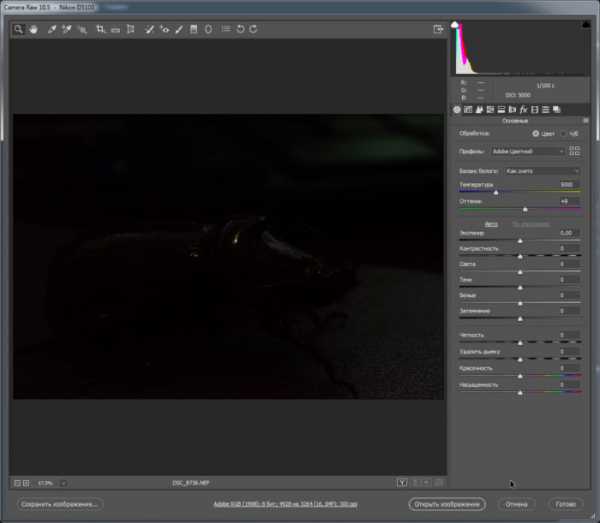Click the Сохранить изображение button

(61, 505)
